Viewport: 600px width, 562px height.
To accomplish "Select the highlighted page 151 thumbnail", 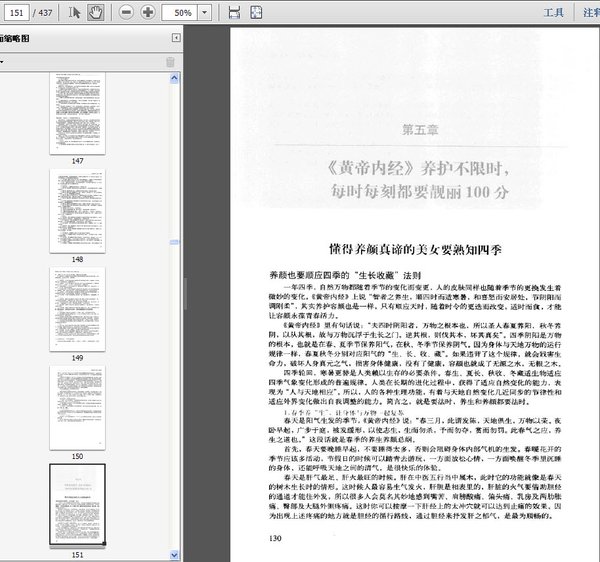I will [77, 505].
